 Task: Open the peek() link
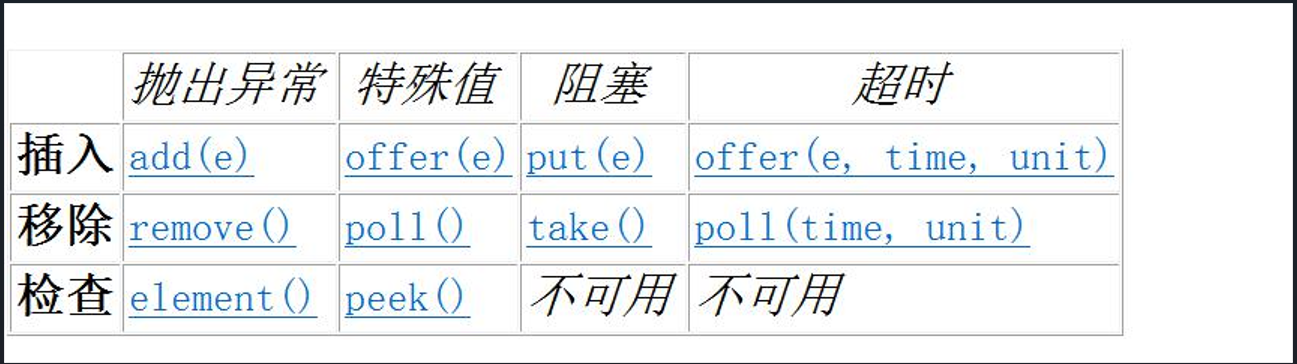click(x=407, y=298)
